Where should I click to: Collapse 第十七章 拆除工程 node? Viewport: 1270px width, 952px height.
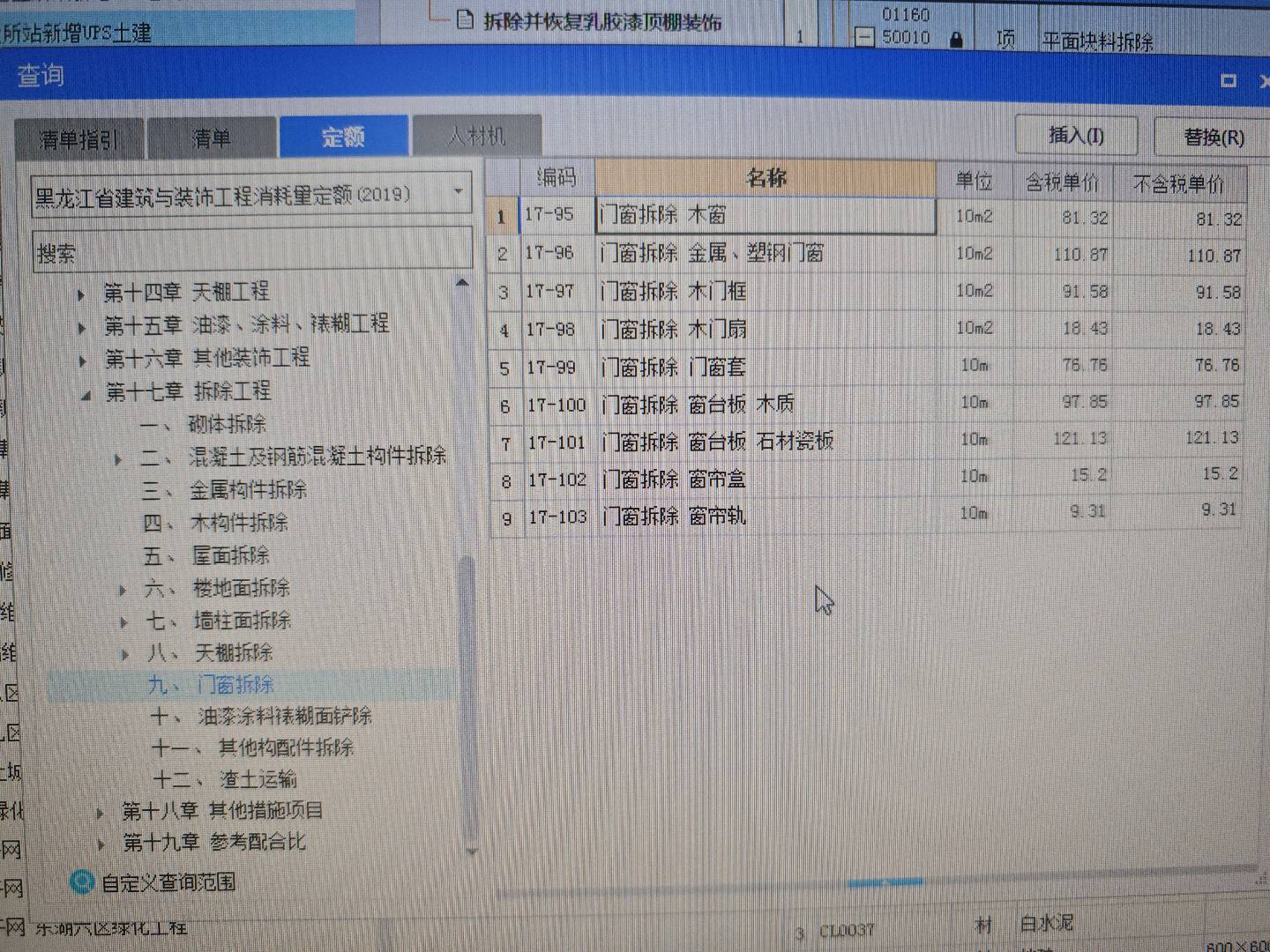point(86,396)
